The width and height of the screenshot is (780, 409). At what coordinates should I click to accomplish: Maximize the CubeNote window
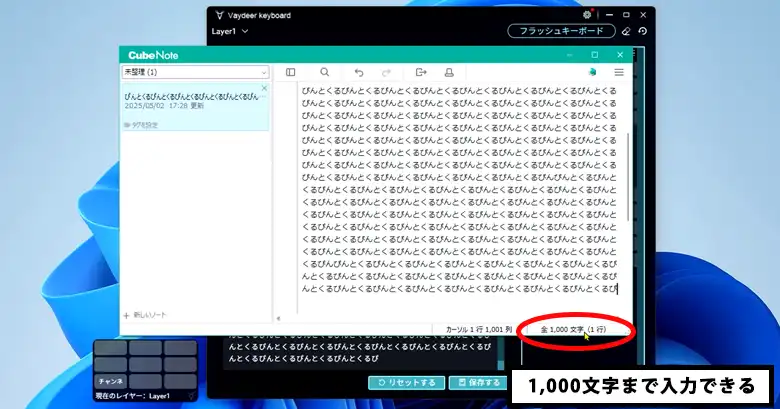(x=595, y=55)
